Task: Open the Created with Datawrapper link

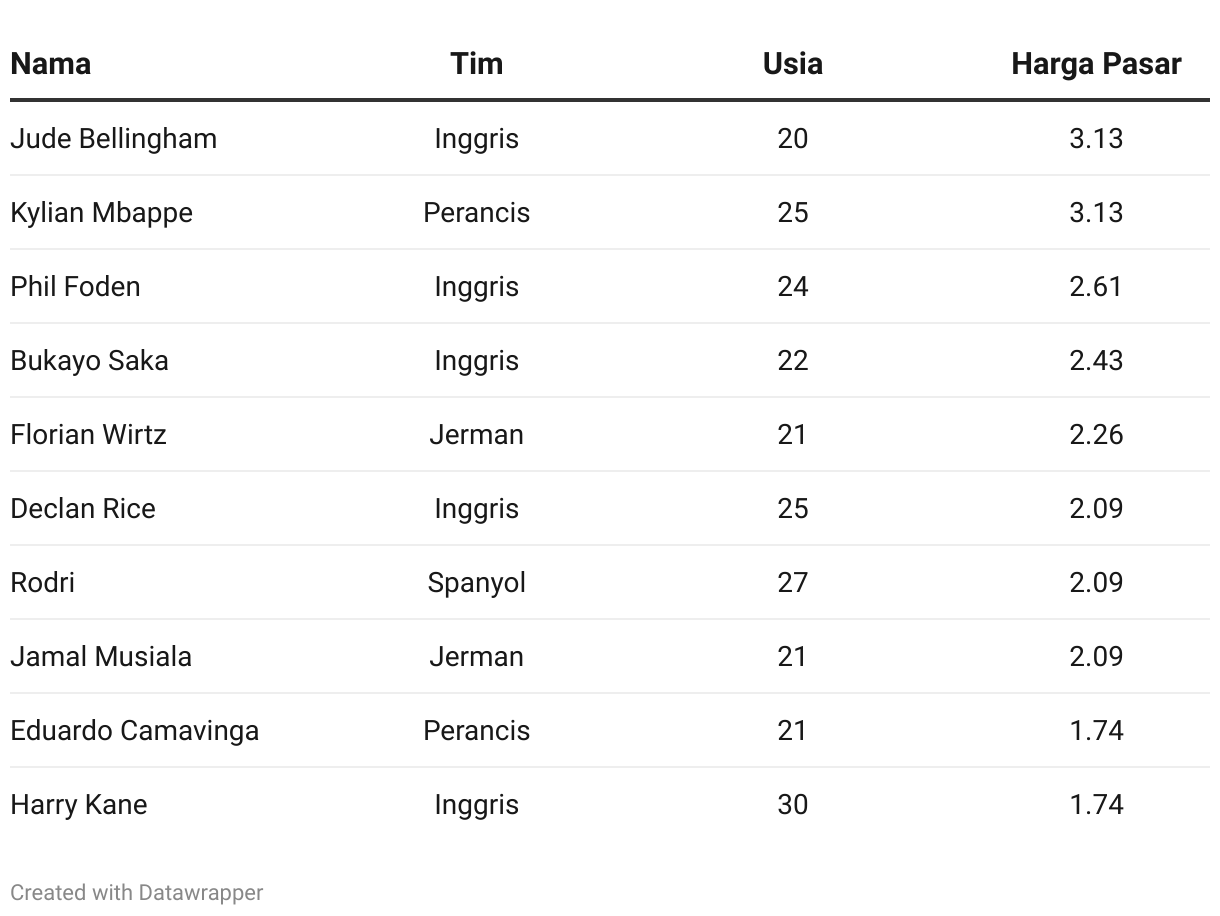Action: [137, 892]
